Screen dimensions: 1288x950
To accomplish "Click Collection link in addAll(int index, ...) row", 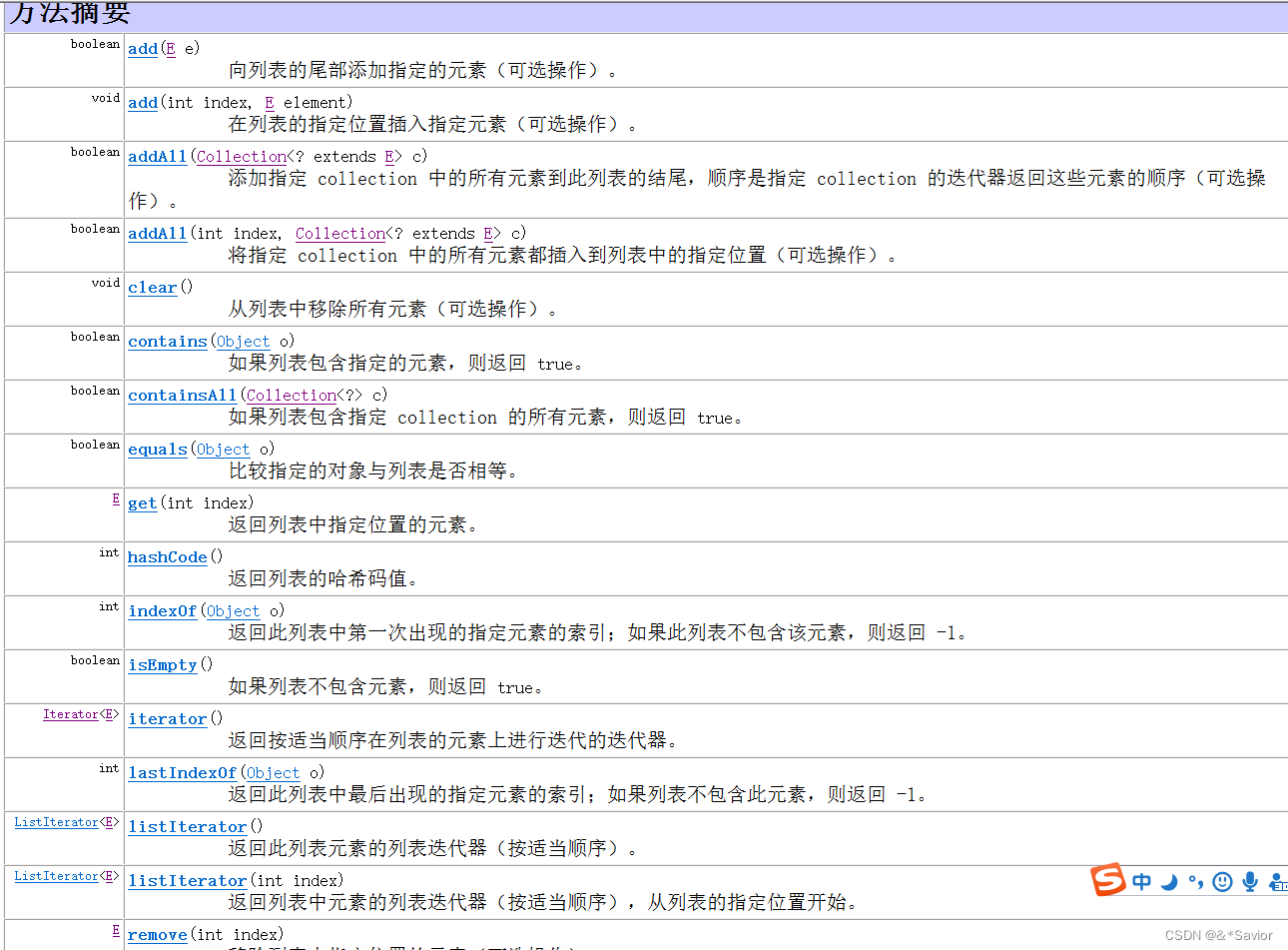I will [340, 233].
